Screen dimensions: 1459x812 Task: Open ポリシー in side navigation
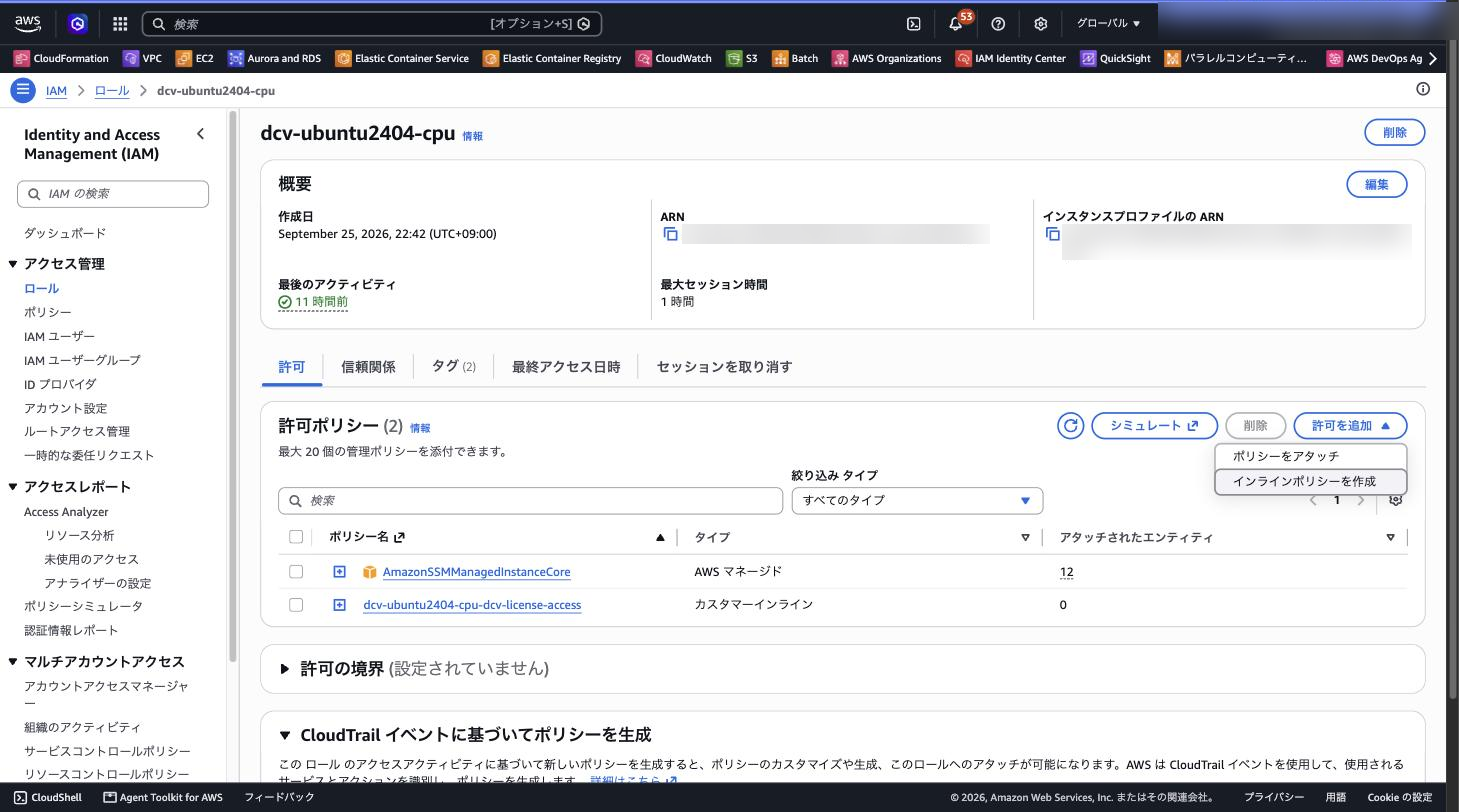tap(48, 312)
